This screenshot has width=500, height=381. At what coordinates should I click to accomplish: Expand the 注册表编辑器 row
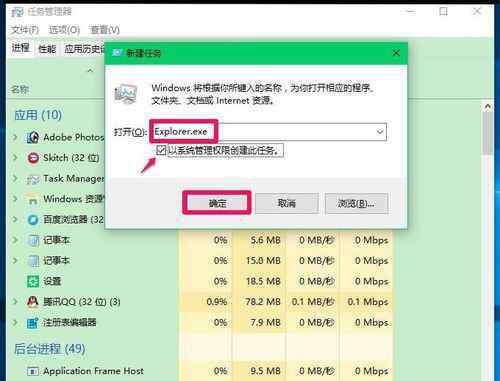pyautogui.click(x=15, y=323)
